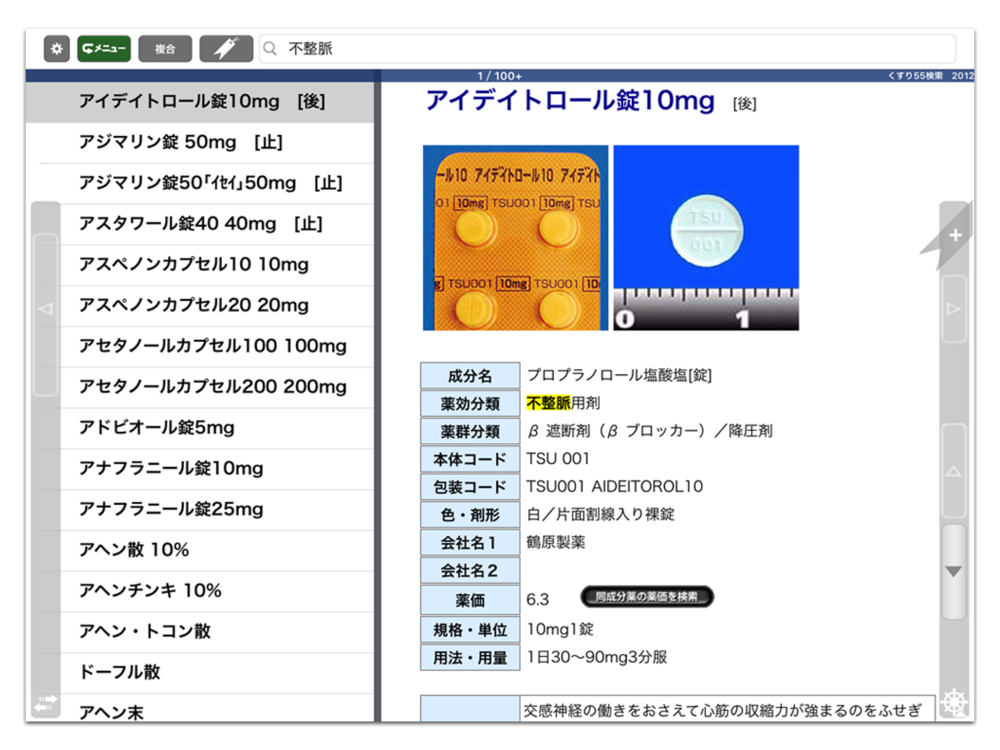The width and height of the screenshot is (1000, 750).
Task: Click the 本体コード label cell
Action: point(470,459)
